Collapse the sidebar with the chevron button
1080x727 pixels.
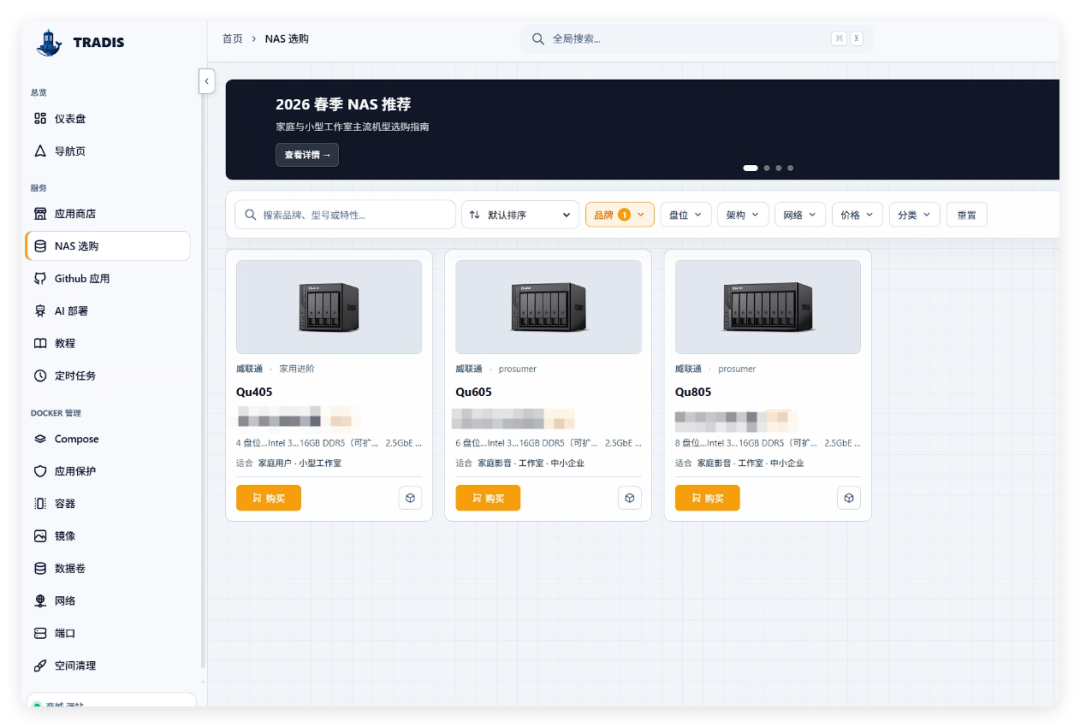coord(207,81)
